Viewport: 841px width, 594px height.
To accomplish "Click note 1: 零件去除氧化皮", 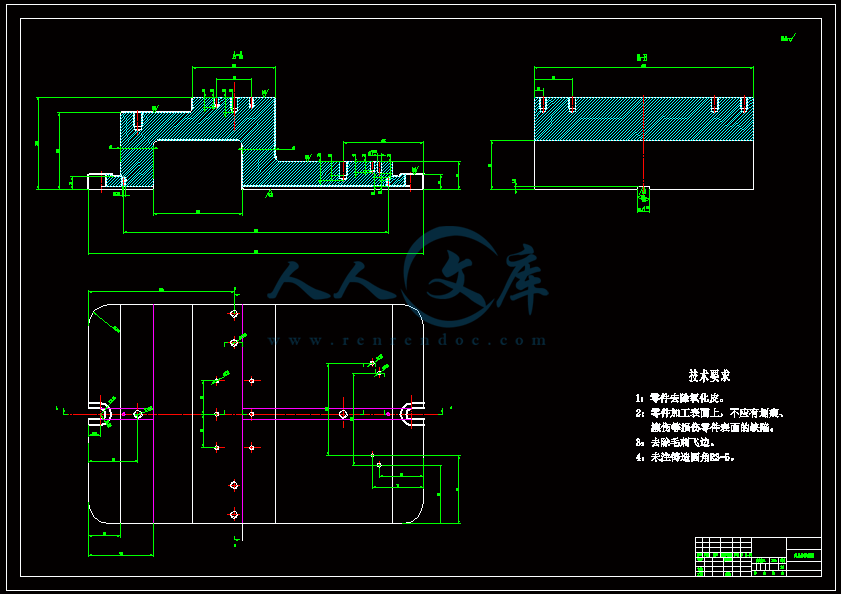I will click(x=680, y=399).
